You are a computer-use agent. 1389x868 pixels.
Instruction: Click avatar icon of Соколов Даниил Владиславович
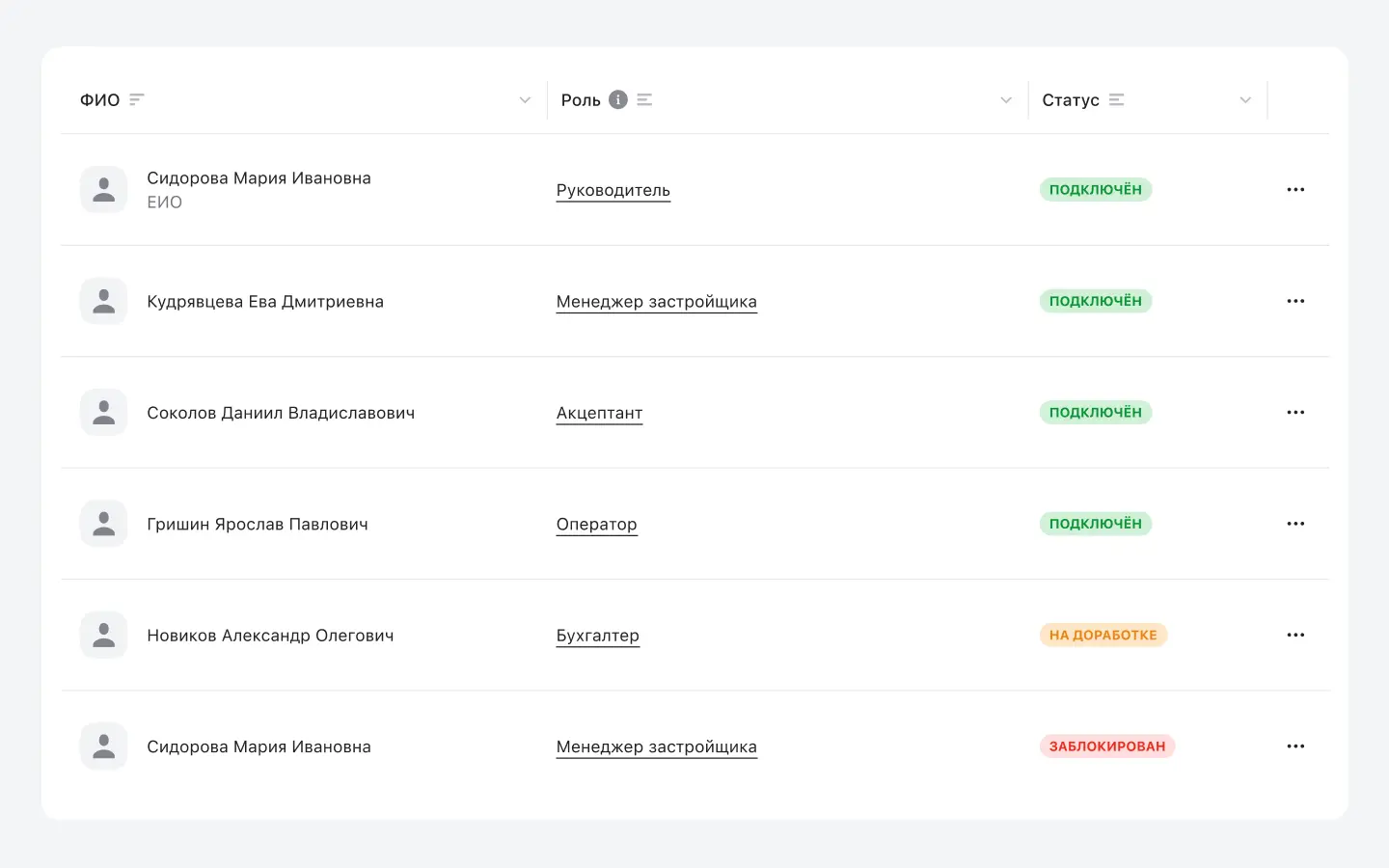(104, 413)
